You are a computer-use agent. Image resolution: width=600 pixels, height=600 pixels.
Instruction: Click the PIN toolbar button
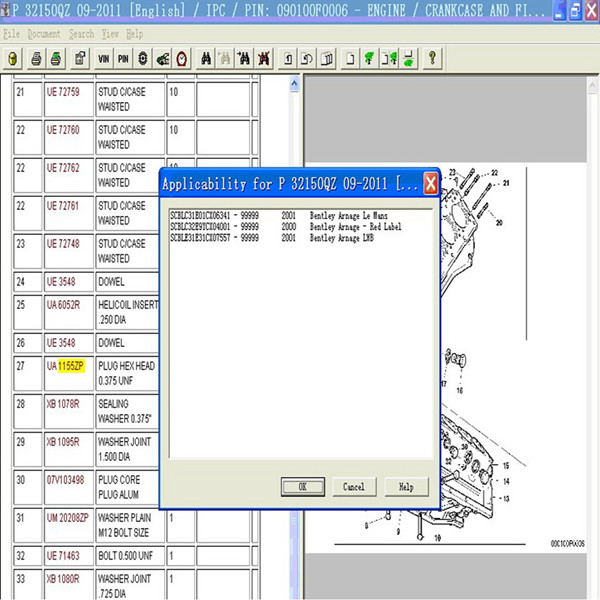pos(123,58)
